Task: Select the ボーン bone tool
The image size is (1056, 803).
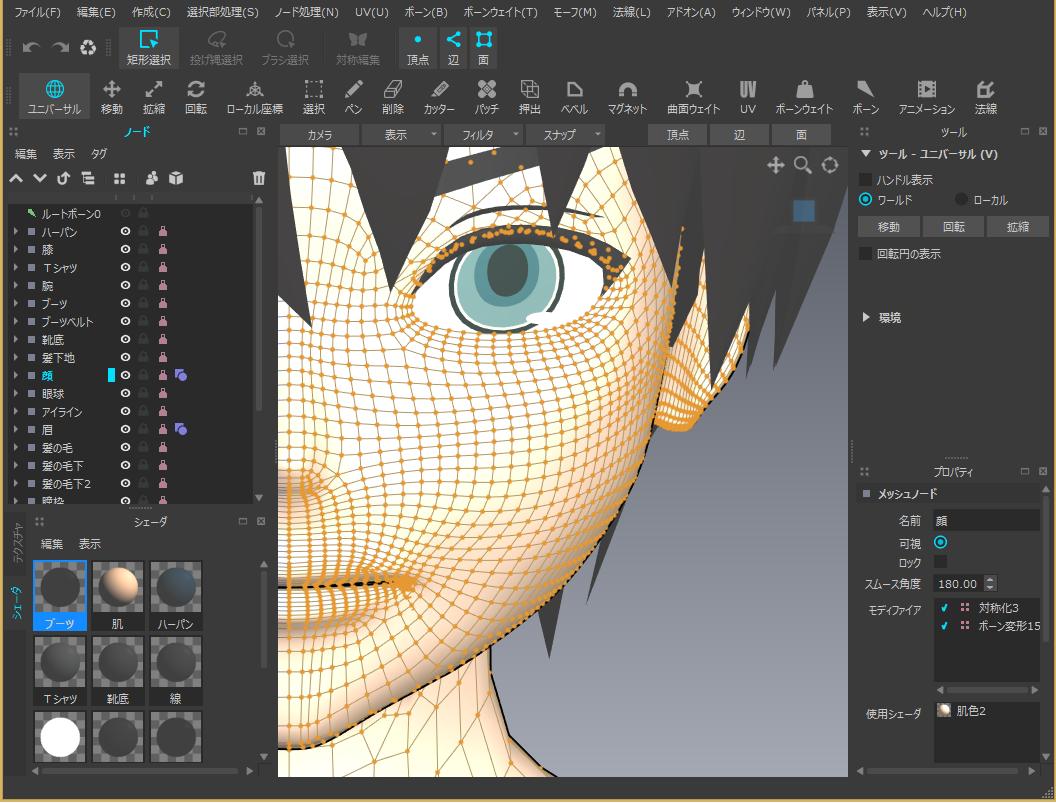Action: point(865,96)
